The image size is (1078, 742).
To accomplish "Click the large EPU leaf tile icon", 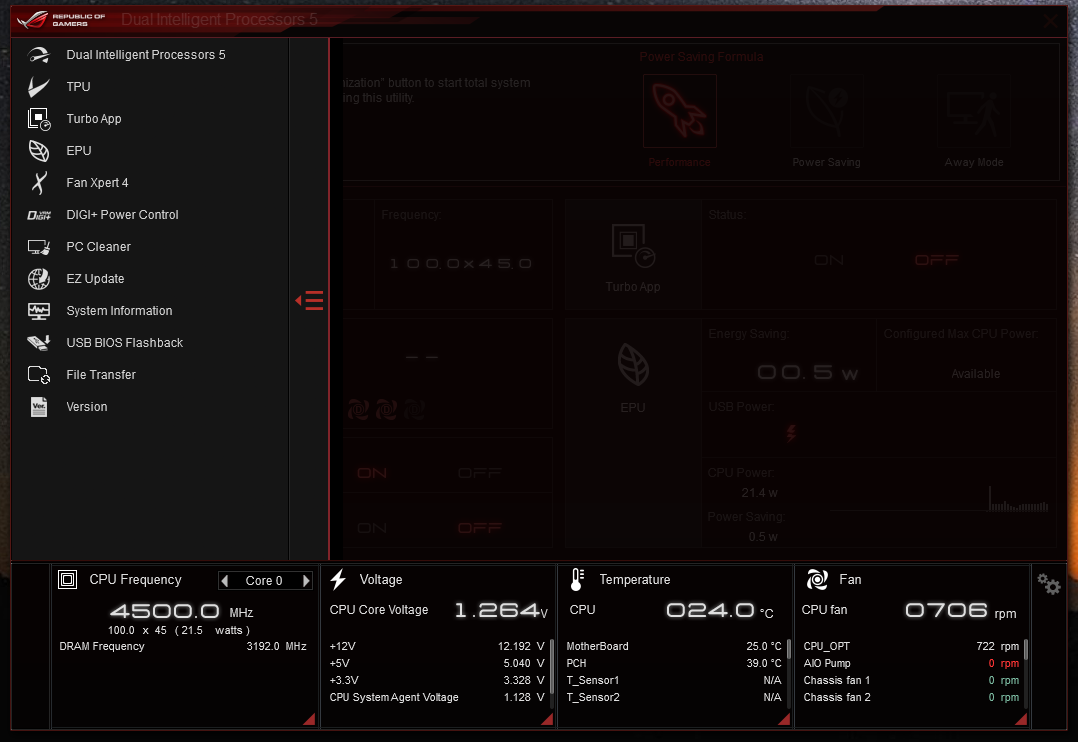I will click(x=633, y=365).
